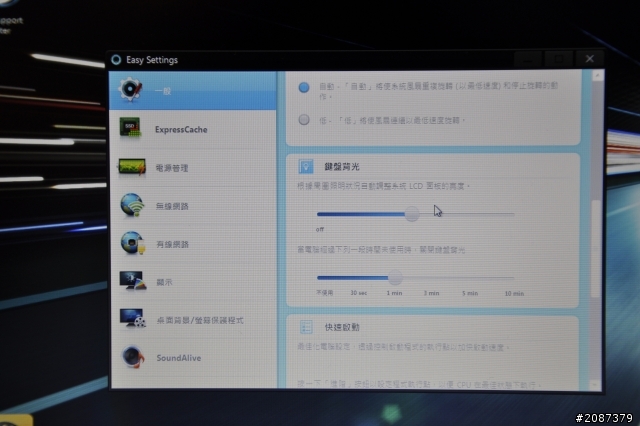This screenshot has width=640, height=426.
Task: Set backlight timeout to 5 min
Action: pyautogui.click(x=470, y=293)
